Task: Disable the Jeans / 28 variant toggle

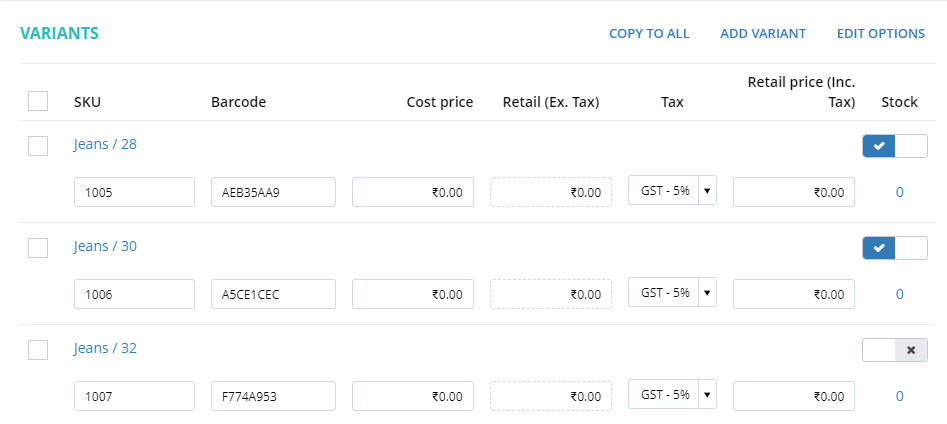Action: point(894,146)
